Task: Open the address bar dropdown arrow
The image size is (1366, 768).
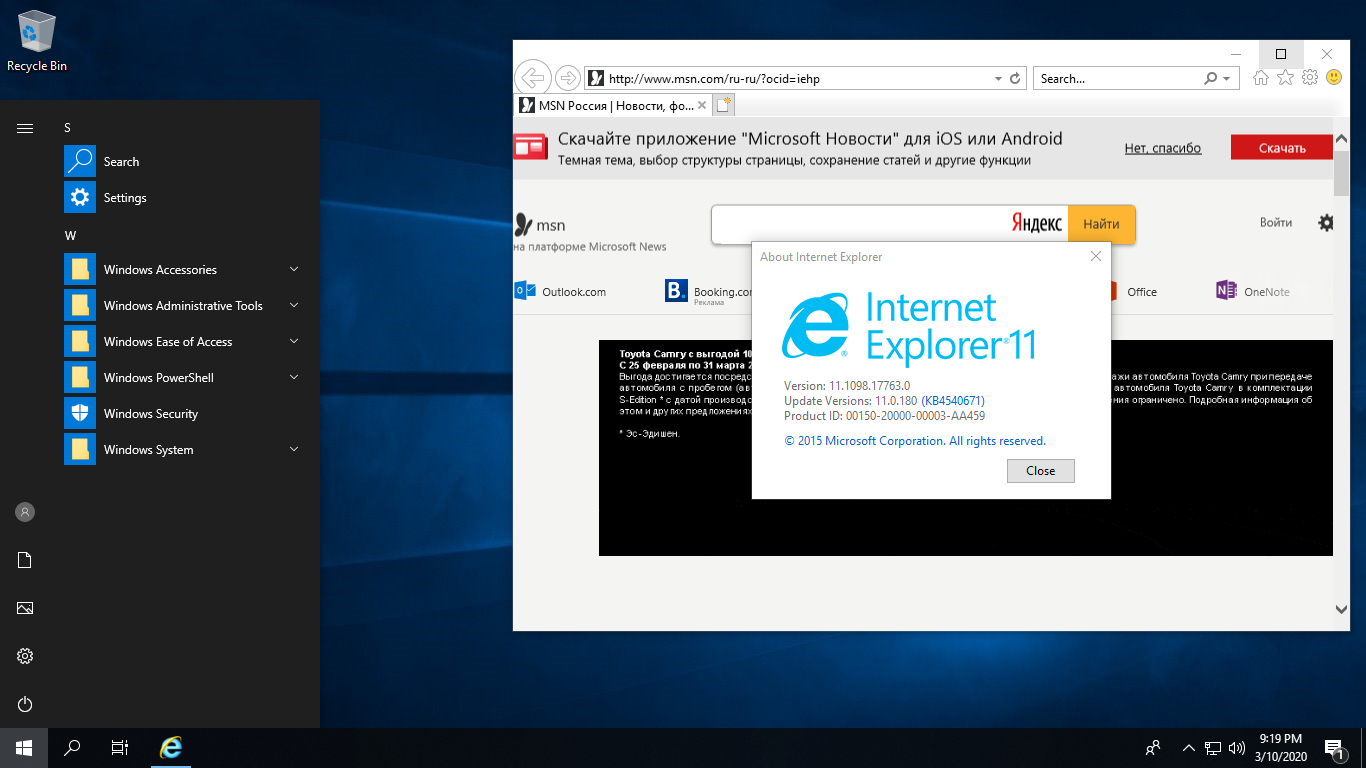Action: pos(998,78)
